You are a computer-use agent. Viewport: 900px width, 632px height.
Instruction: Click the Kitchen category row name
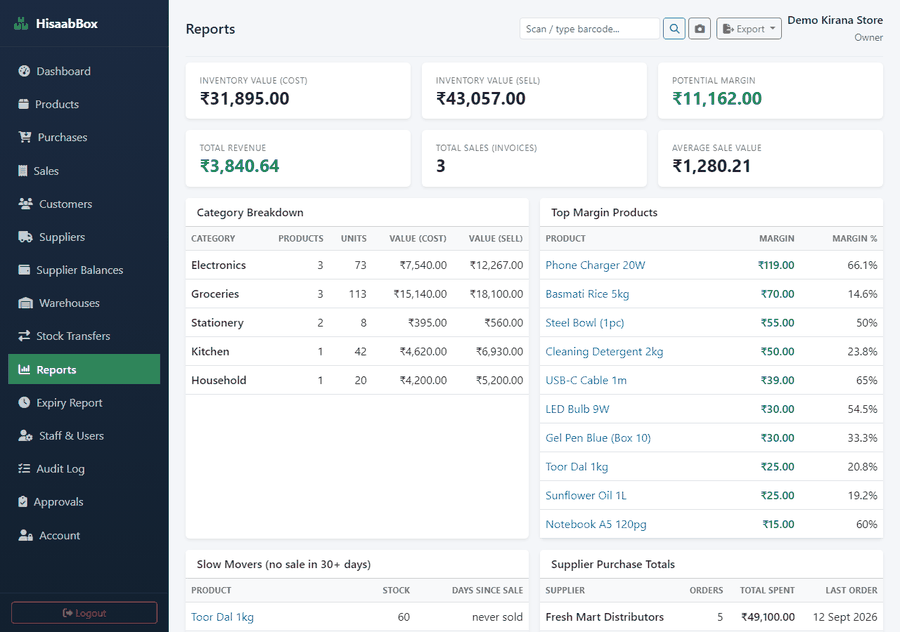point(210,351)
